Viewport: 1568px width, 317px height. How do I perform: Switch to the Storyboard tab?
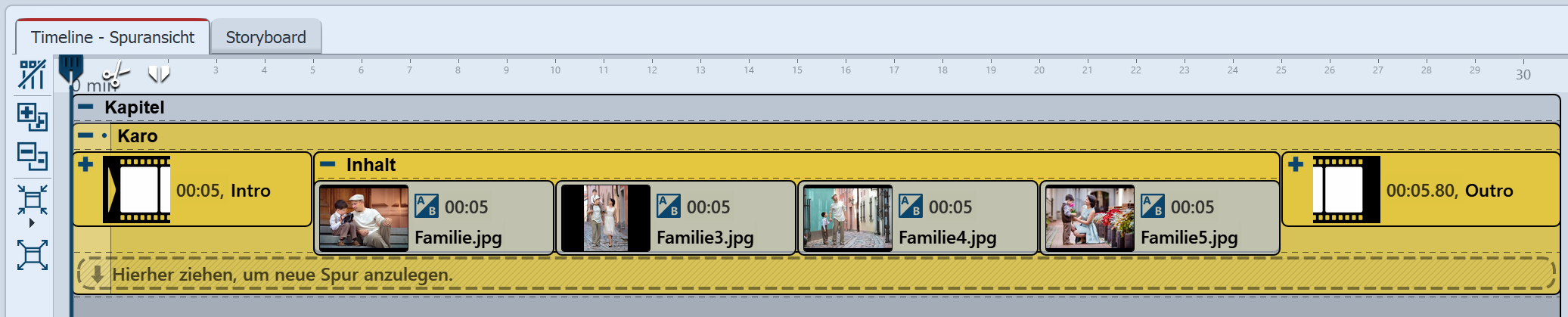[x=265, y=37]
